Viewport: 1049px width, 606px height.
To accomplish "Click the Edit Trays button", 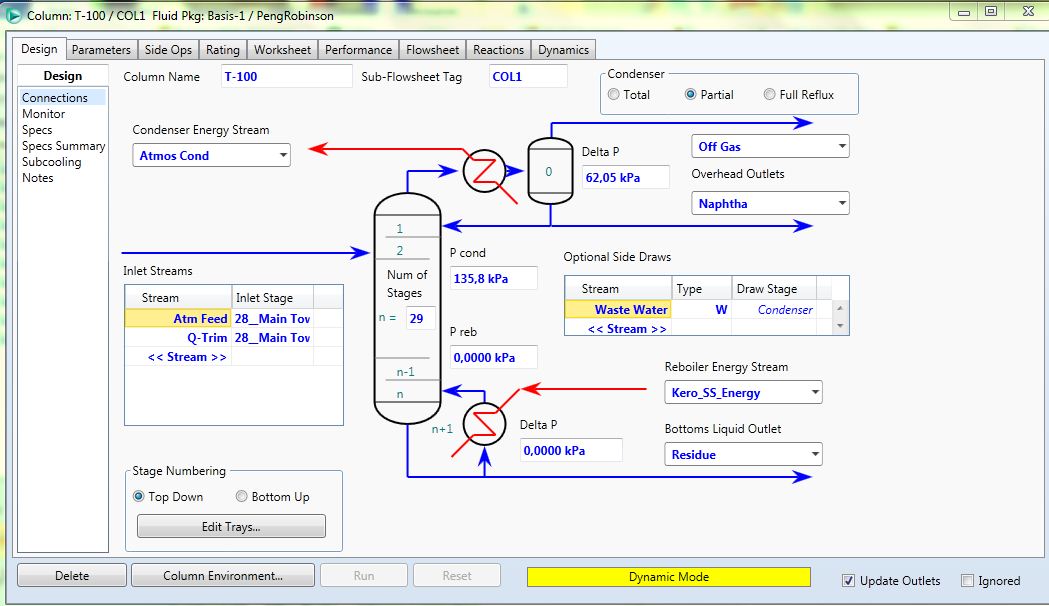I will pyautogui.click(x=231, y=527).
